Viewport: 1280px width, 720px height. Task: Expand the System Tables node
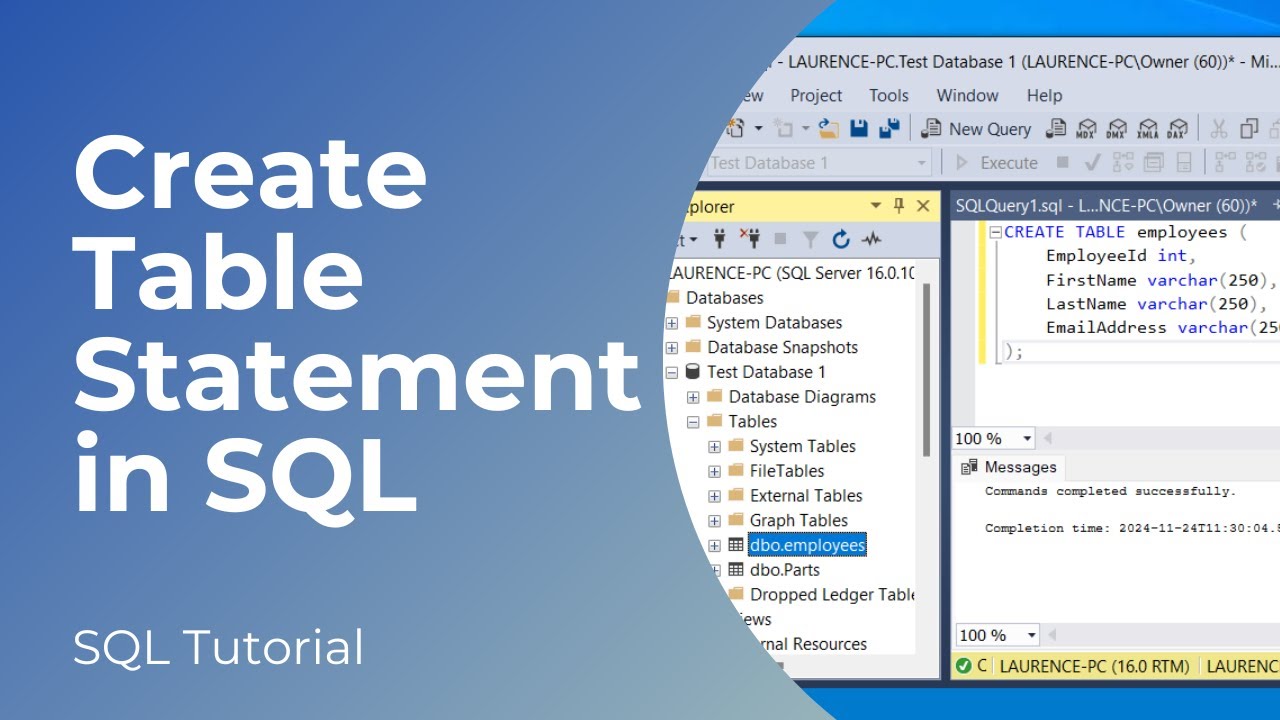click(714, 447)
